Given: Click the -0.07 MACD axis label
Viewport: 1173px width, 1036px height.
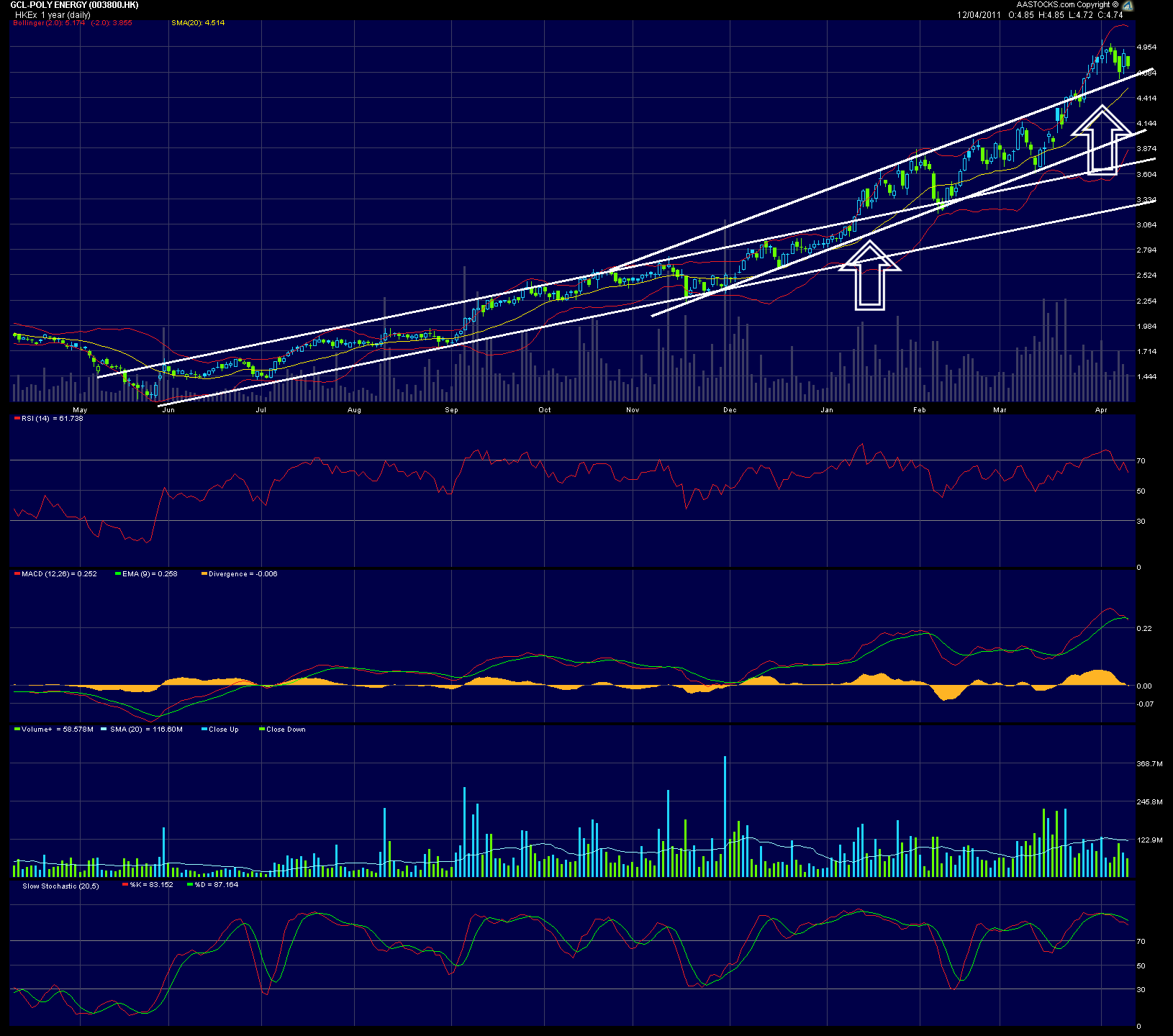Looking at the screenshot, I should [x=1146, y=704].
